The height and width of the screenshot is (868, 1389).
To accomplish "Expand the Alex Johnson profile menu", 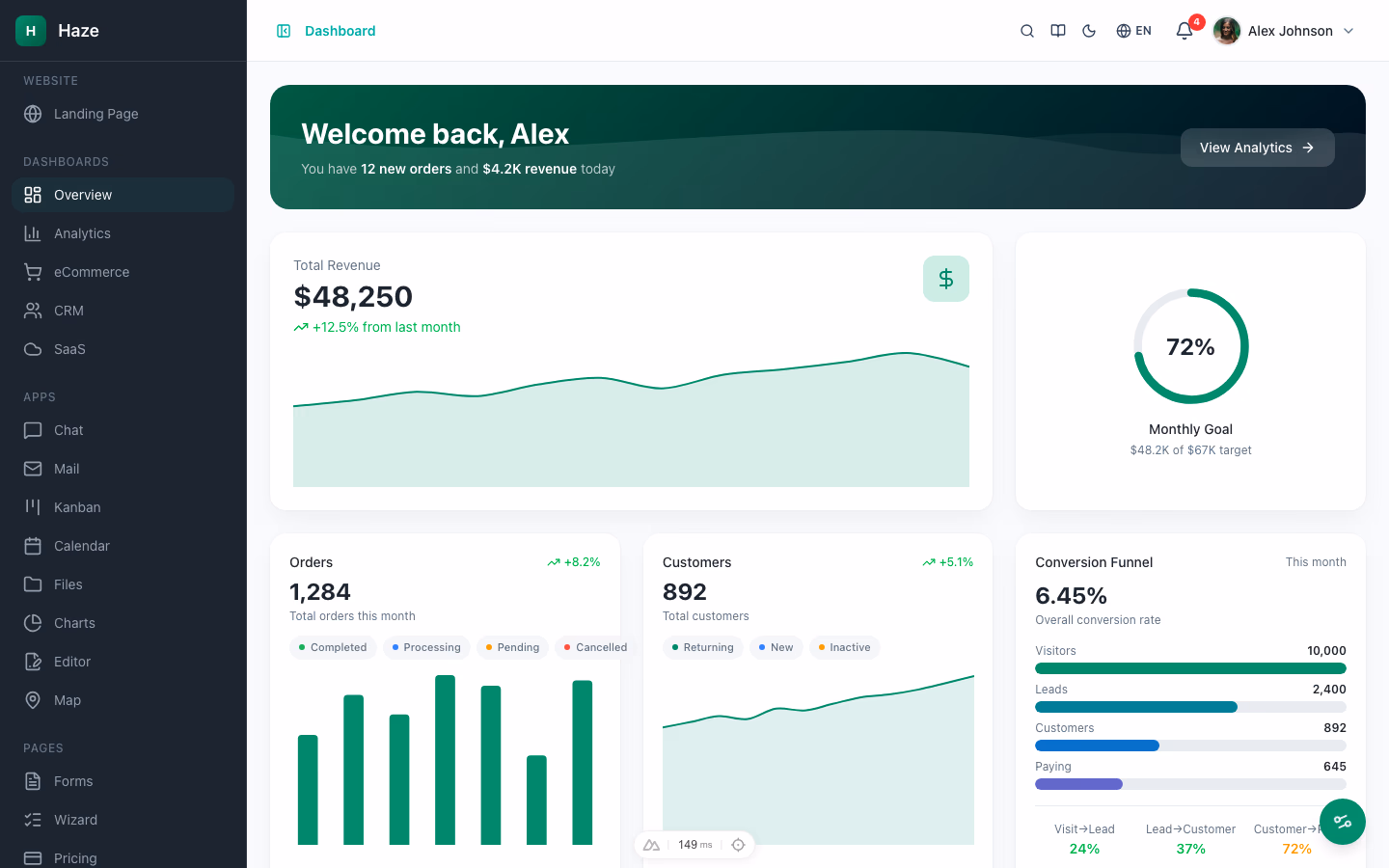I will (1283, 30).
